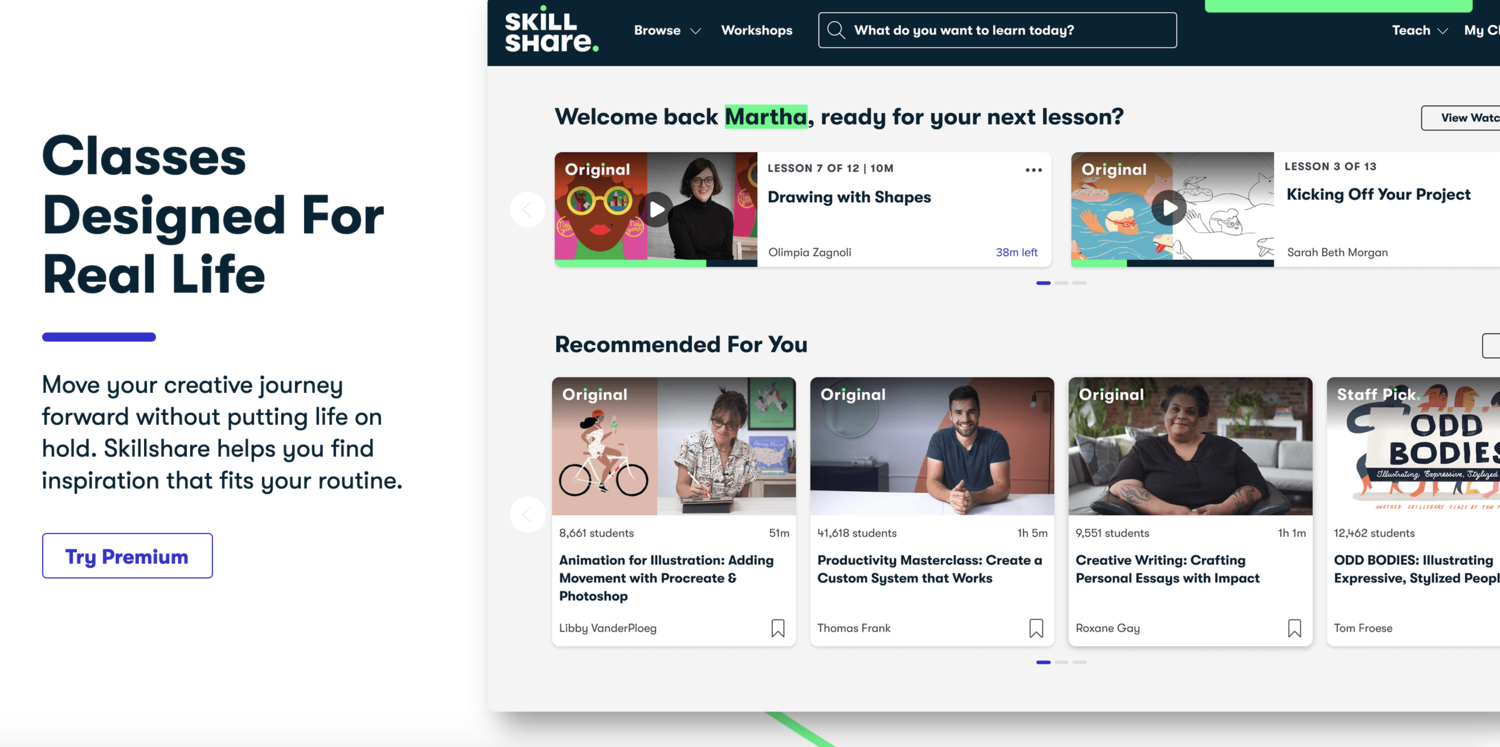Open the Productivity Masterclass thumbnail

tap(932, 446)
